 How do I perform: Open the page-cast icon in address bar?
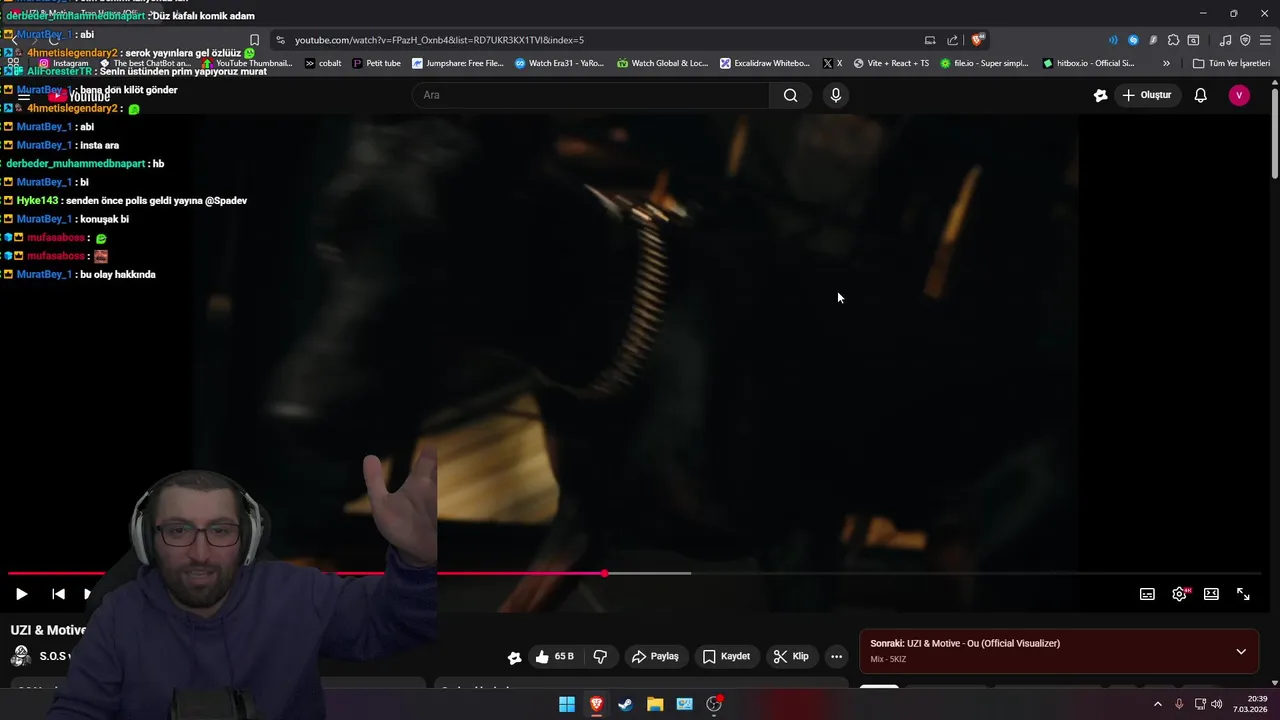point(930,40)
